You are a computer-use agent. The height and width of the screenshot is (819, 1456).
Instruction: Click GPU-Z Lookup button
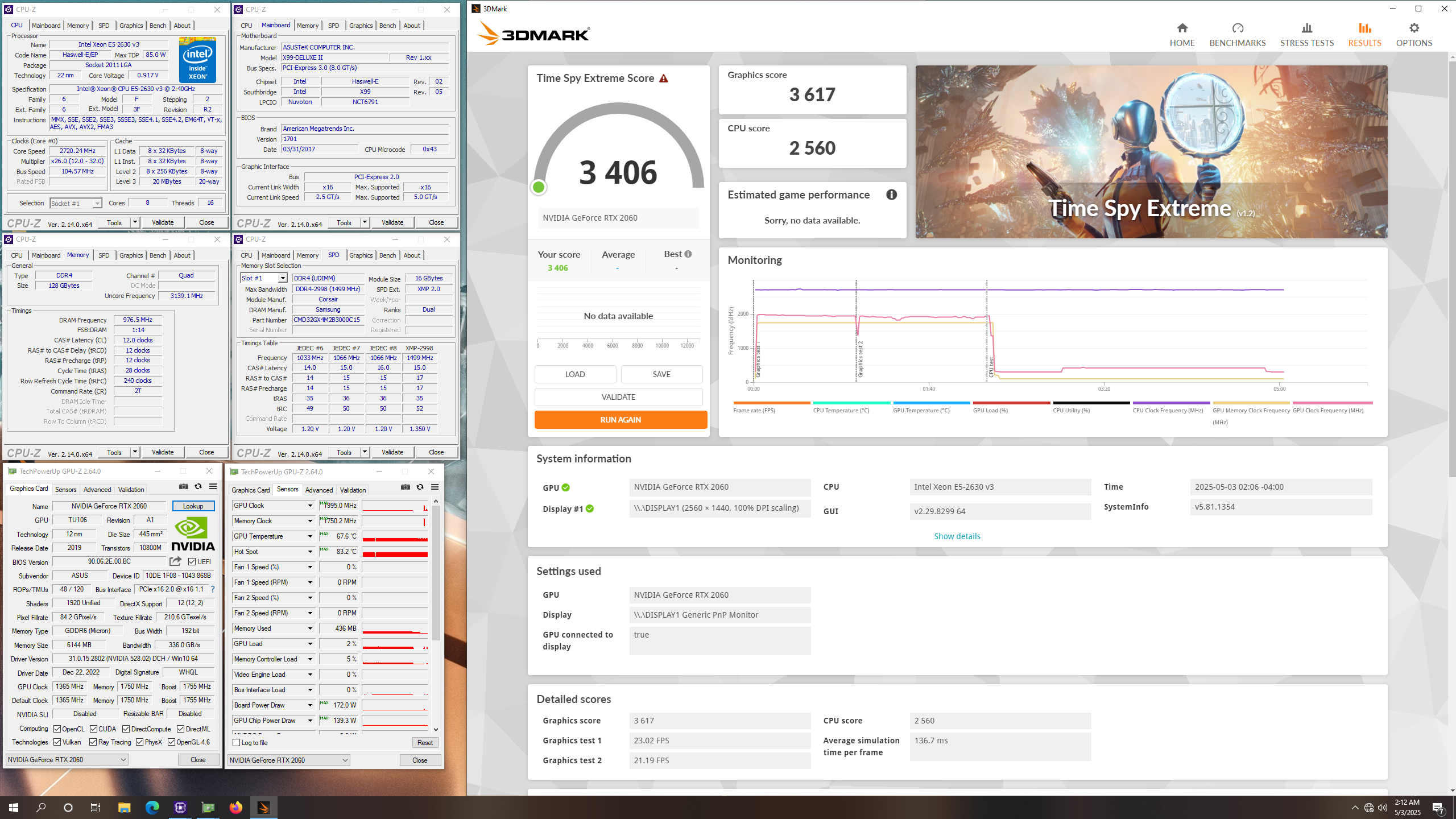coord(193,506)
